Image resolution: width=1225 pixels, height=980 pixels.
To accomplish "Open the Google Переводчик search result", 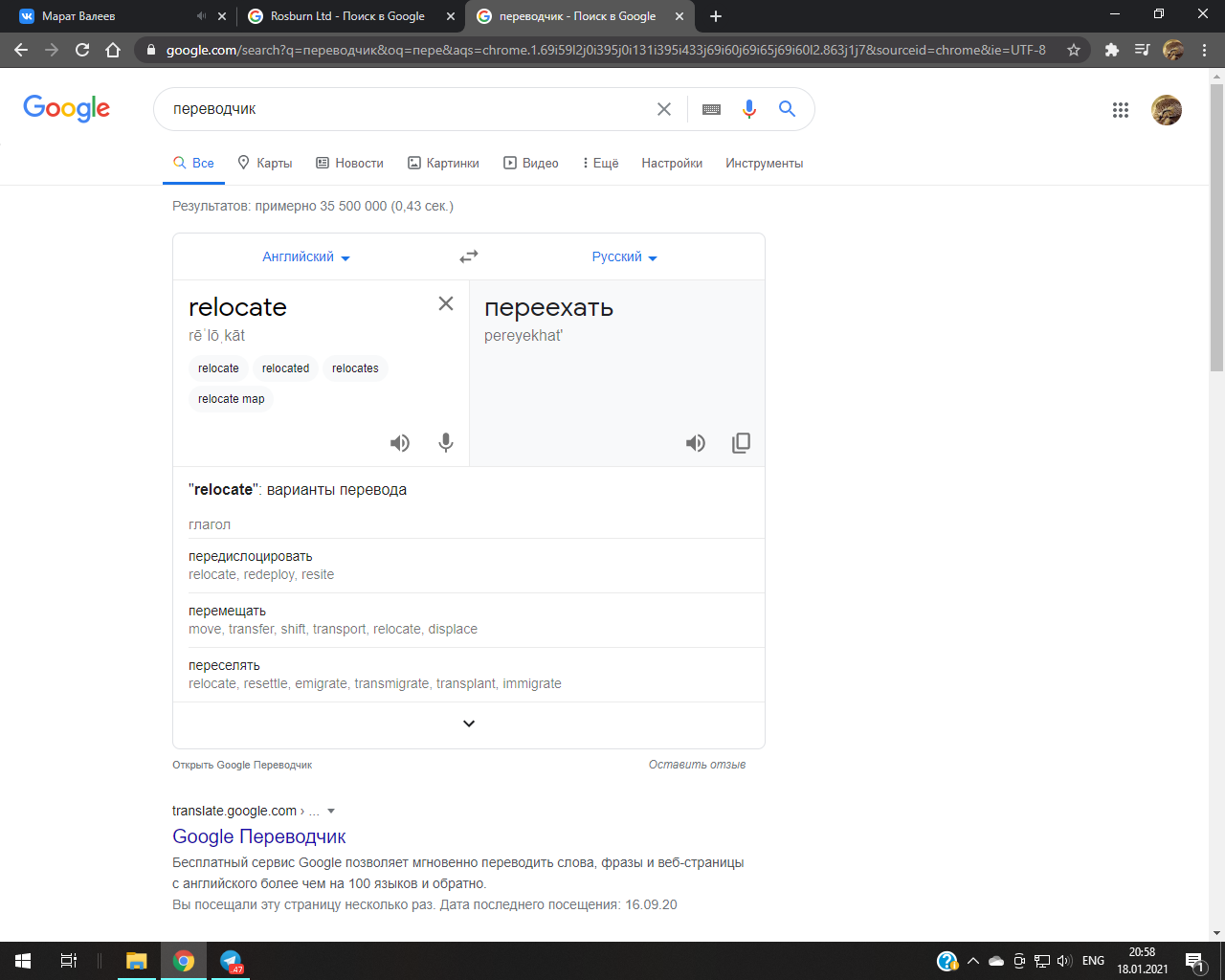I will [x=258, y=836].
